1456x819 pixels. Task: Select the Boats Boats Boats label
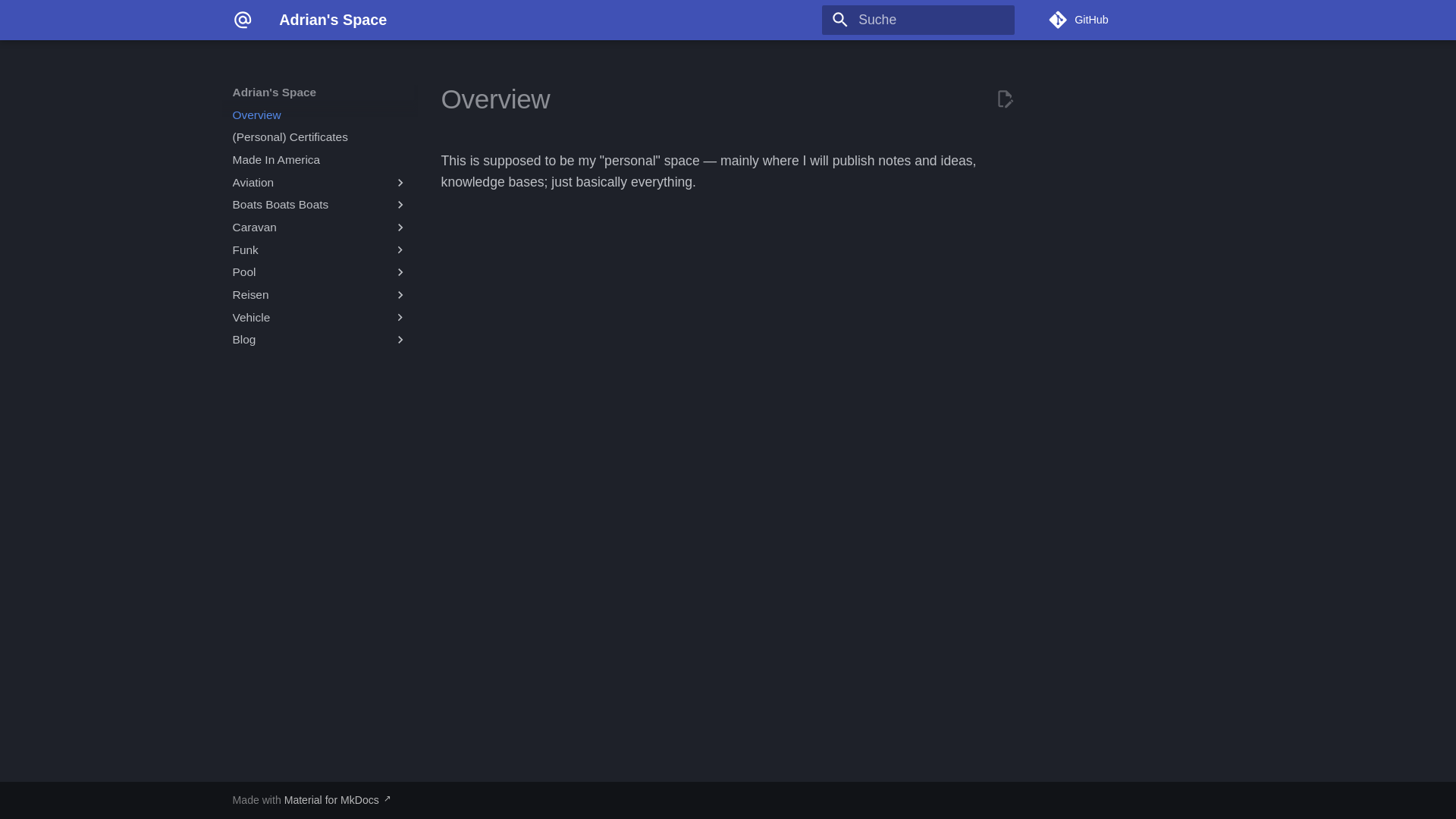point(280,205)
